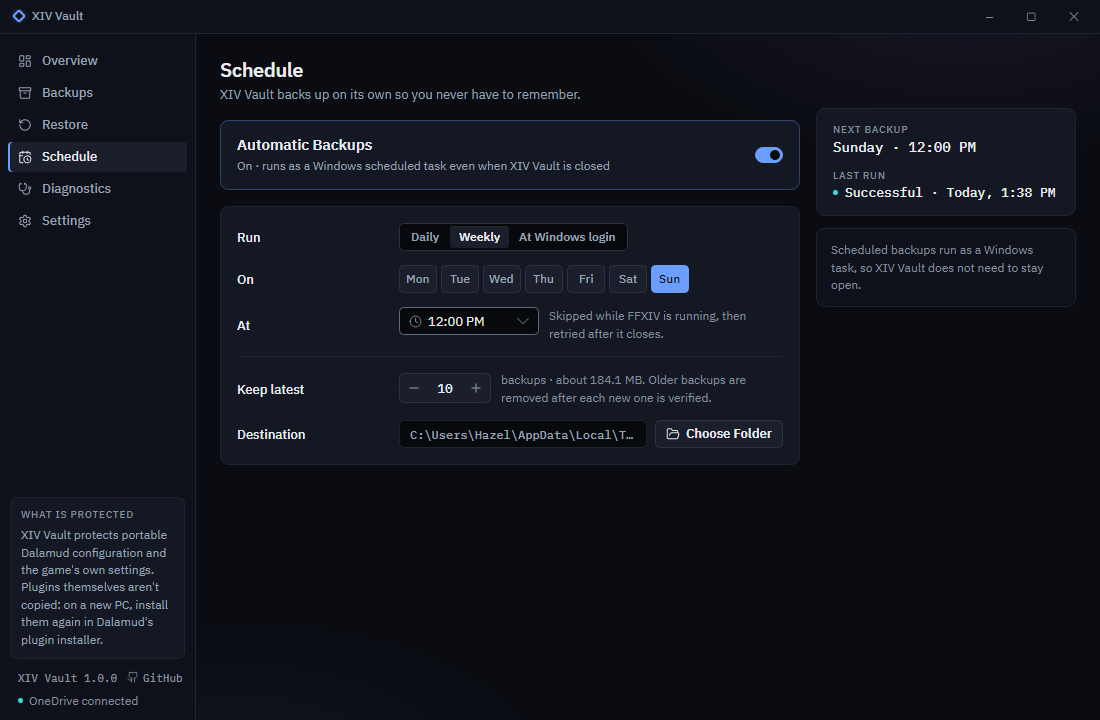Viewport: 1100px width, 720px height.
Task: Click the Next Backup Sunday 12:00 PM text
Action: point(904,147)
